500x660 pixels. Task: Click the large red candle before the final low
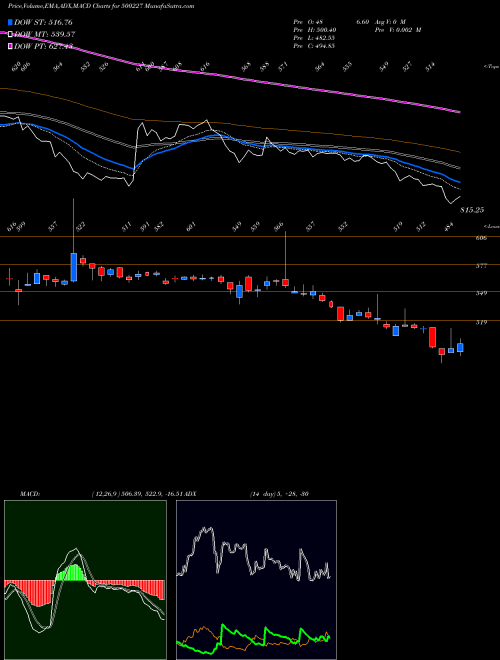pyautogui.click(x=432, y=337)
